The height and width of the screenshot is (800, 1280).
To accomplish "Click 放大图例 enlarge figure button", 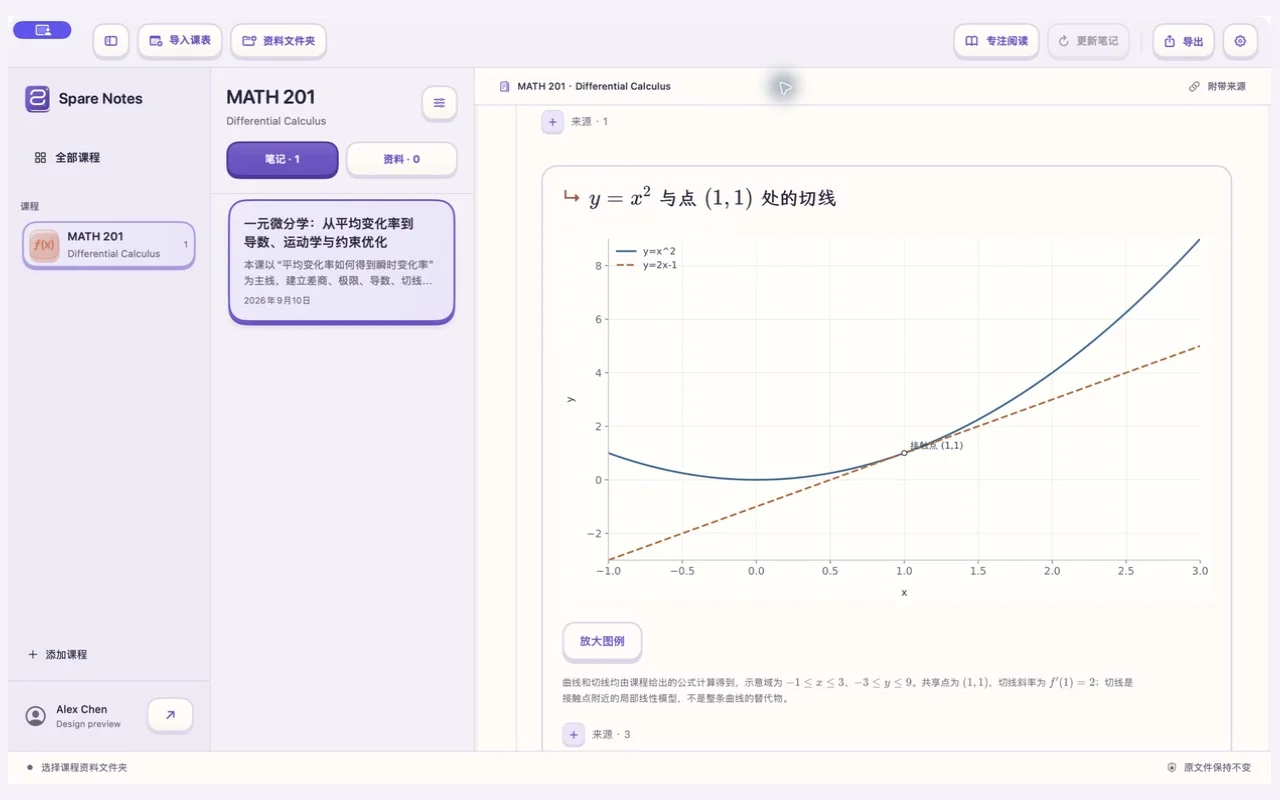I will [602, 641].
